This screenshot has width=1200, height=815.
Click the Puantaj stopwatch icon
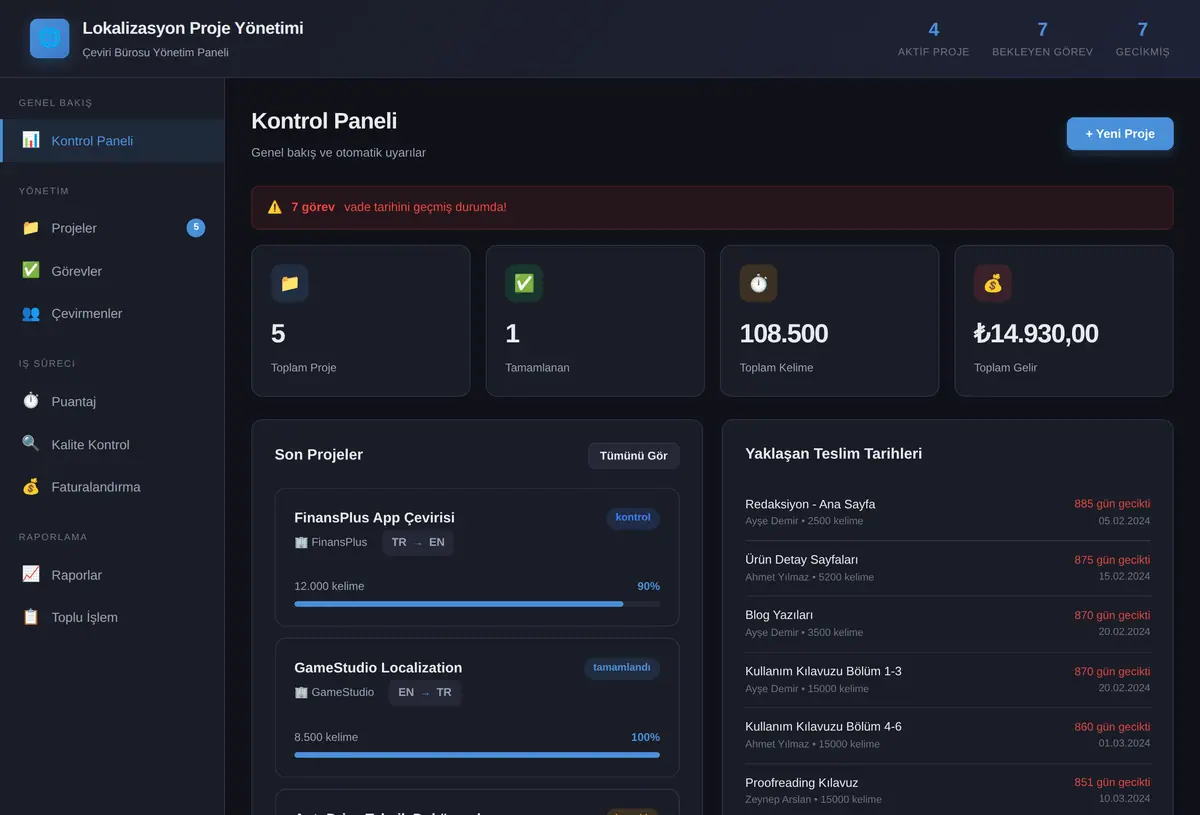pyautogui.click(x=31, y=401)
